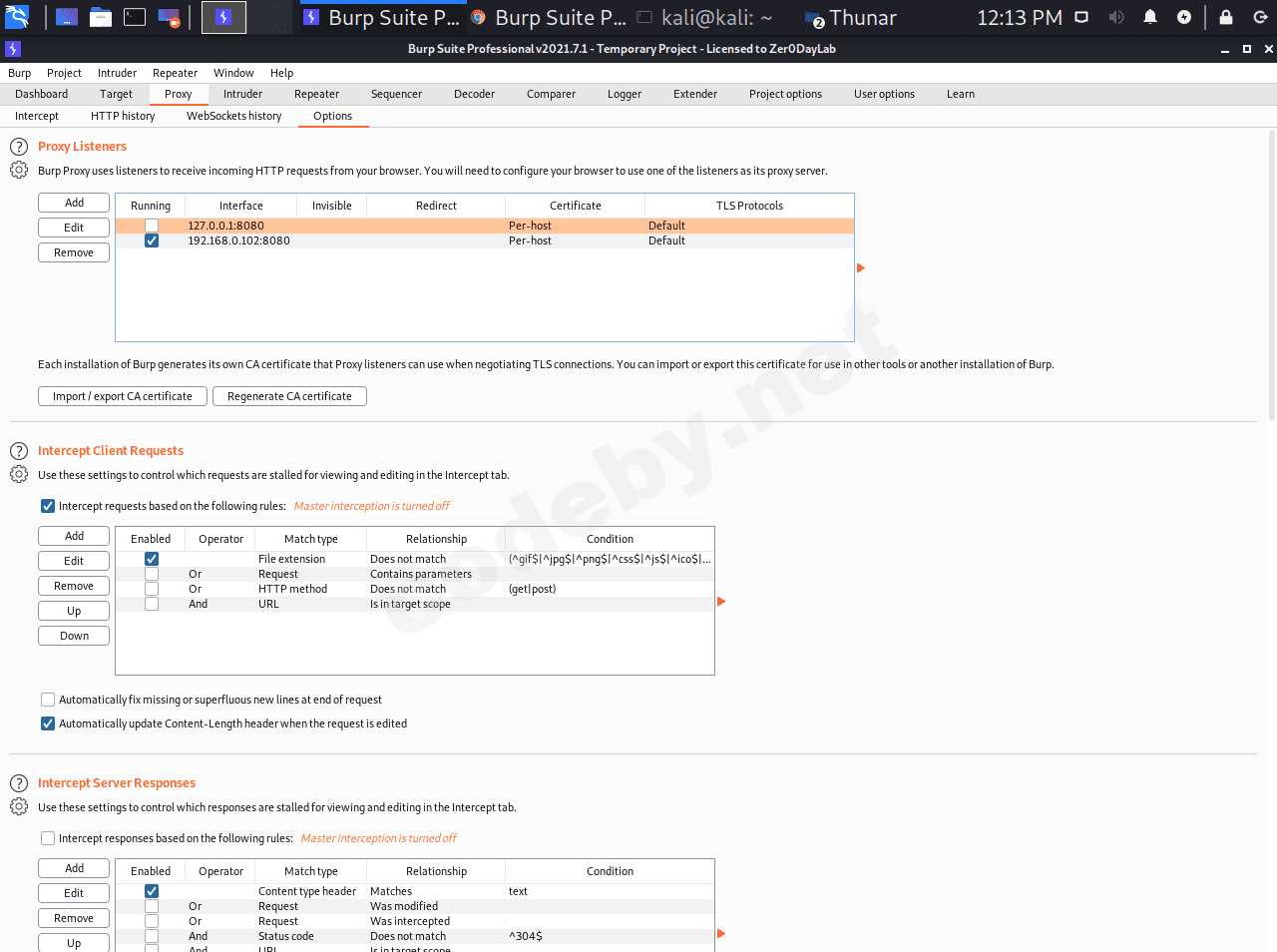Select the 127.0.0.1:8080 interface cell
This screenshot has height=952, width=1277.
pyautogui.click(x=240, y=226)
